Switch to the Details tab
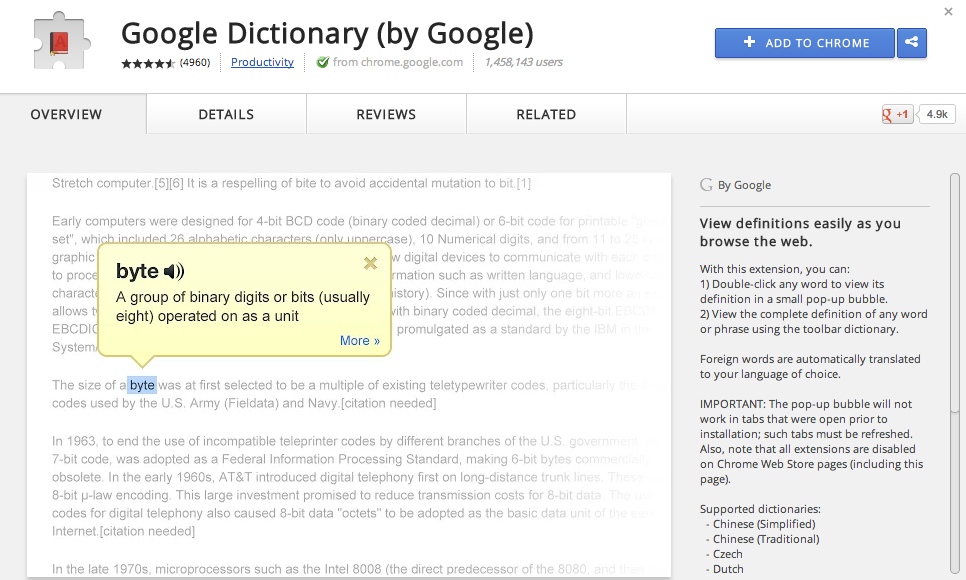Screen dimensions: 966x580 click(226, 114)
